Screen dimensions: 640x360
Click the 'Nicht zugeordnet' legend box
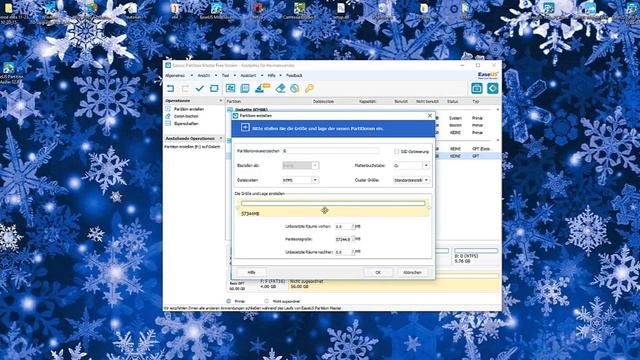[x=267, y=301]
